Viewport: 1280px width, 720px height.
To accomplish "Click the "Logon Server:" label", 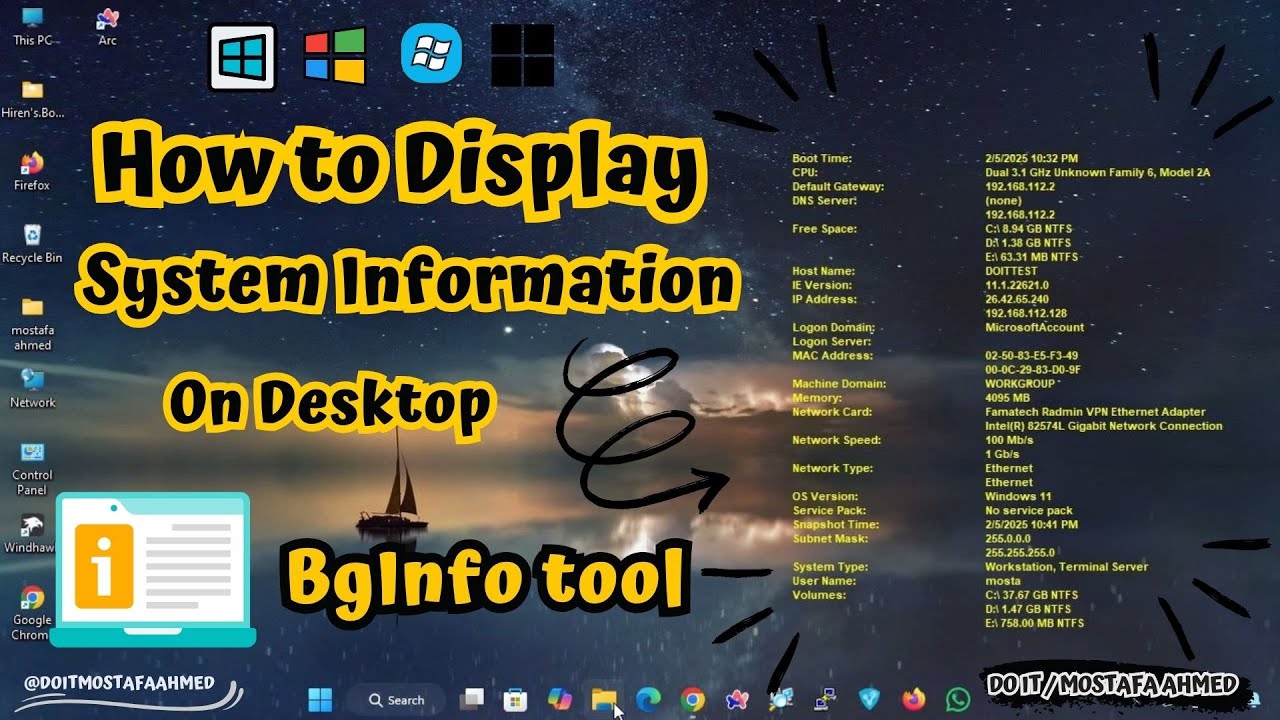I will 831,342.
